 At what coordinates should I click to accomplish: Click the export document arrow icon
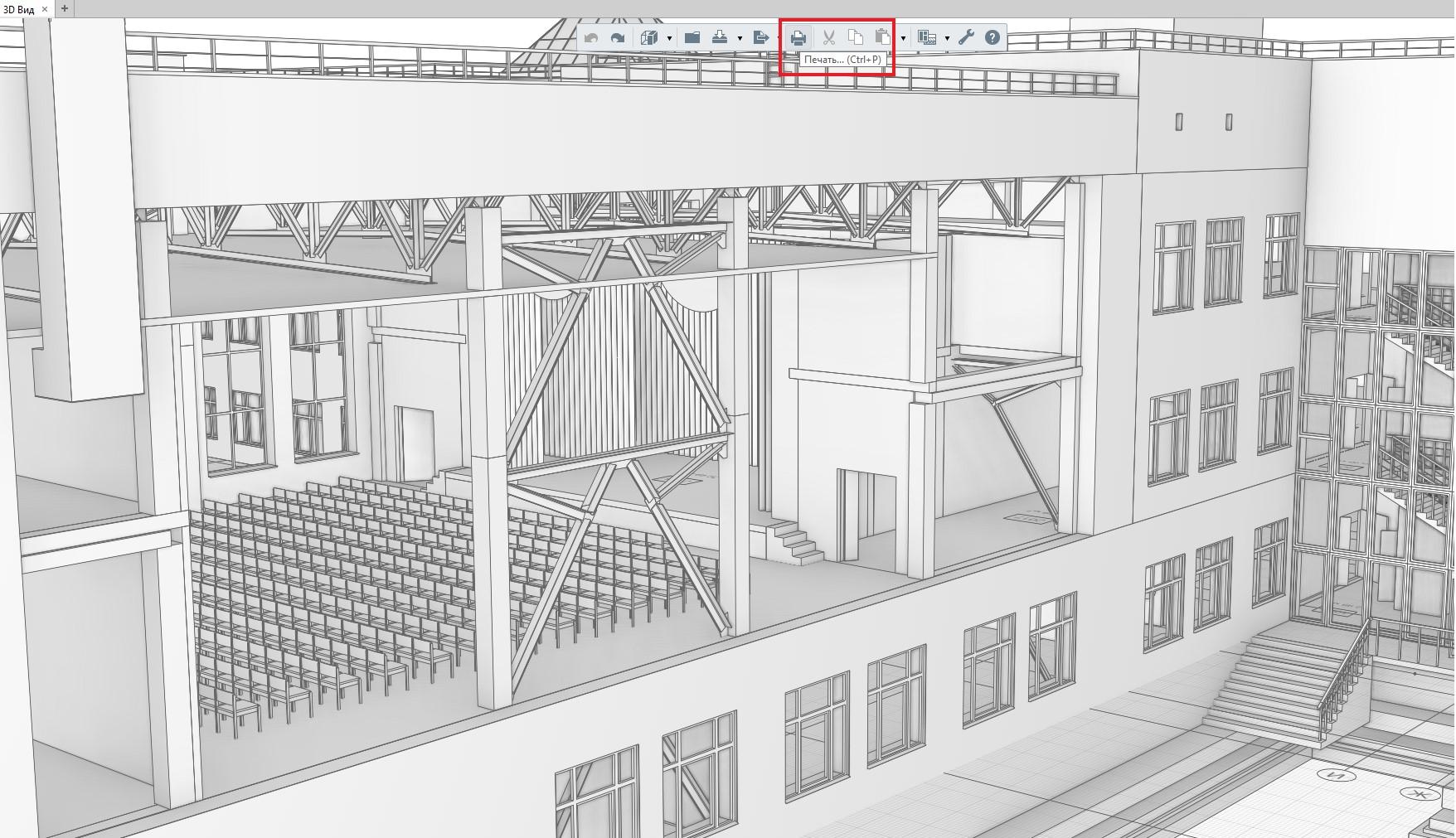tap(761, 37)
